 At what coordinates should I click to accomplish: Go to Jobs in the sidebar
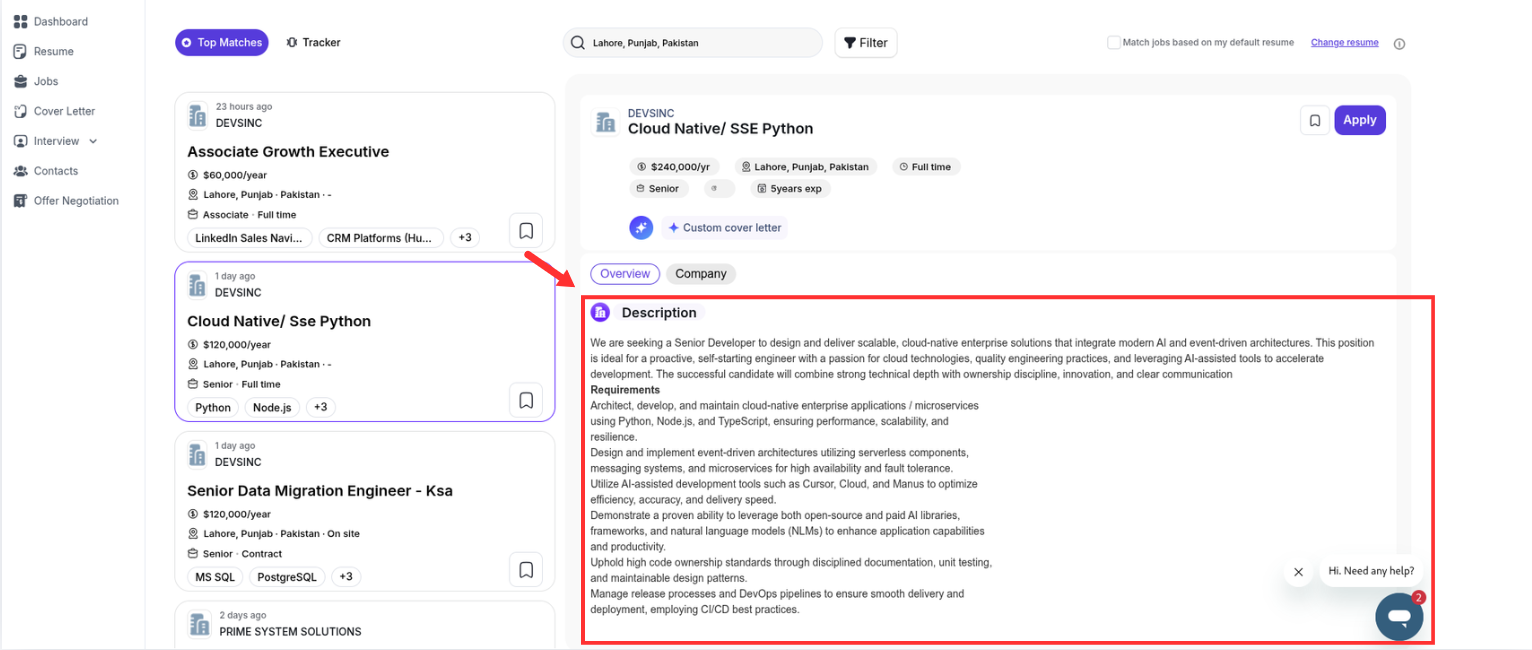36,81
